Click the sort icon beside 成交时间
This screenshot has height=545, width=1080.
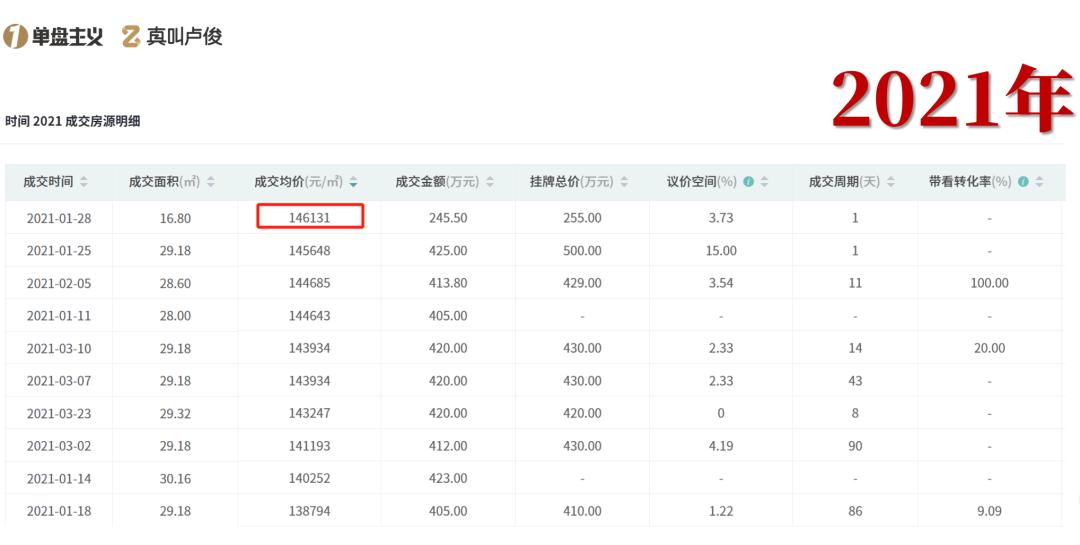pyautogui.click(x=83, y=182)
